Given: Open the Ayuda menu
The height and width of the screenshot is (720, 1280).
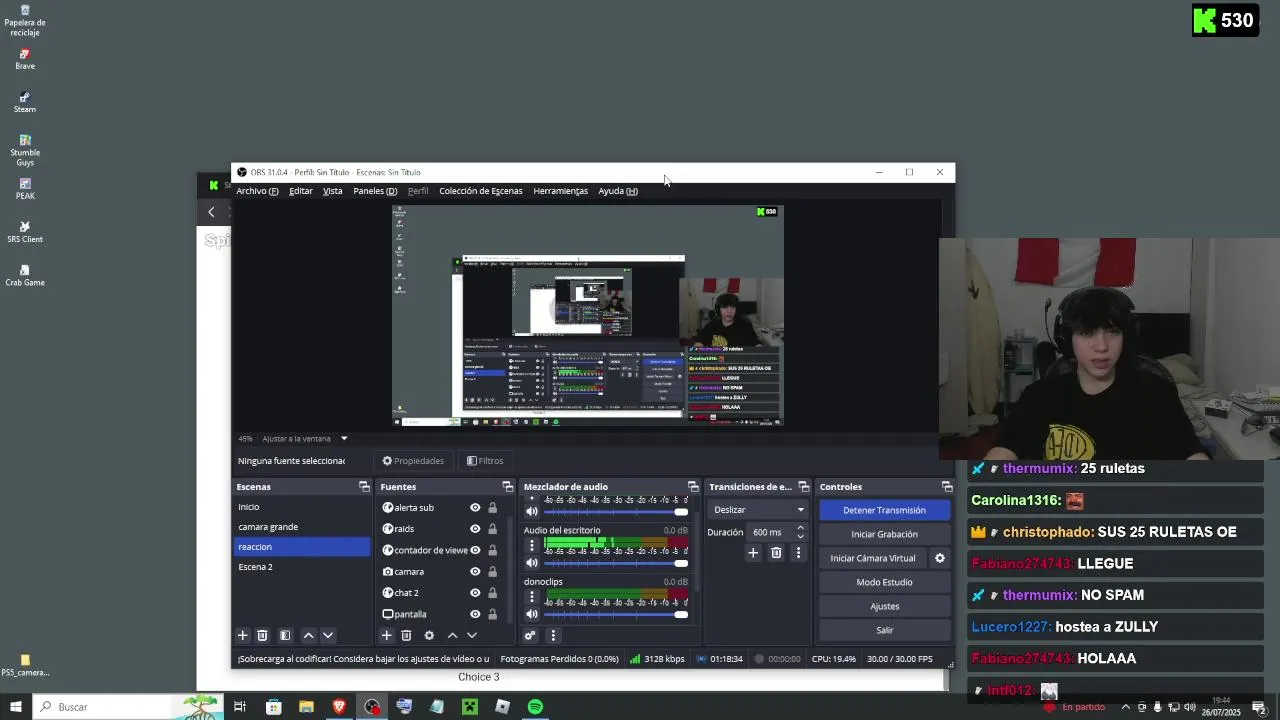Looking at the screenshot, I should point(618,191).
